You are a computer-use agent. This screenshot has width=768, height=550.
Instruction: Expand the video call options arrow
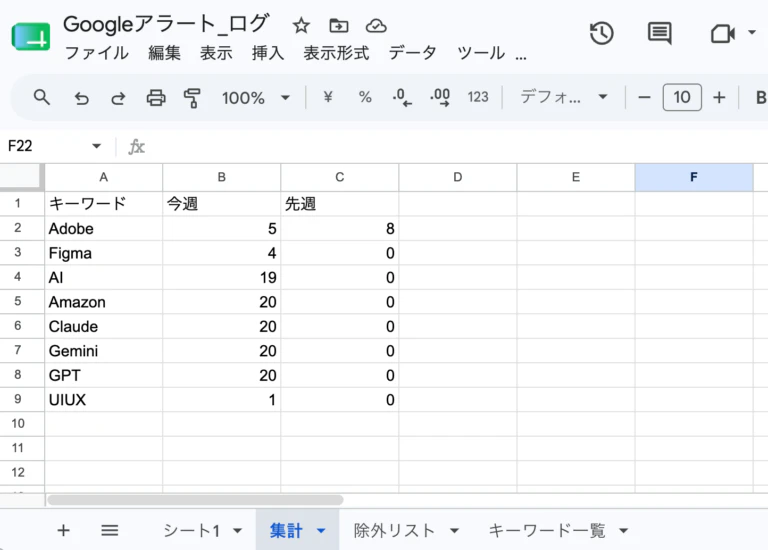752,32
